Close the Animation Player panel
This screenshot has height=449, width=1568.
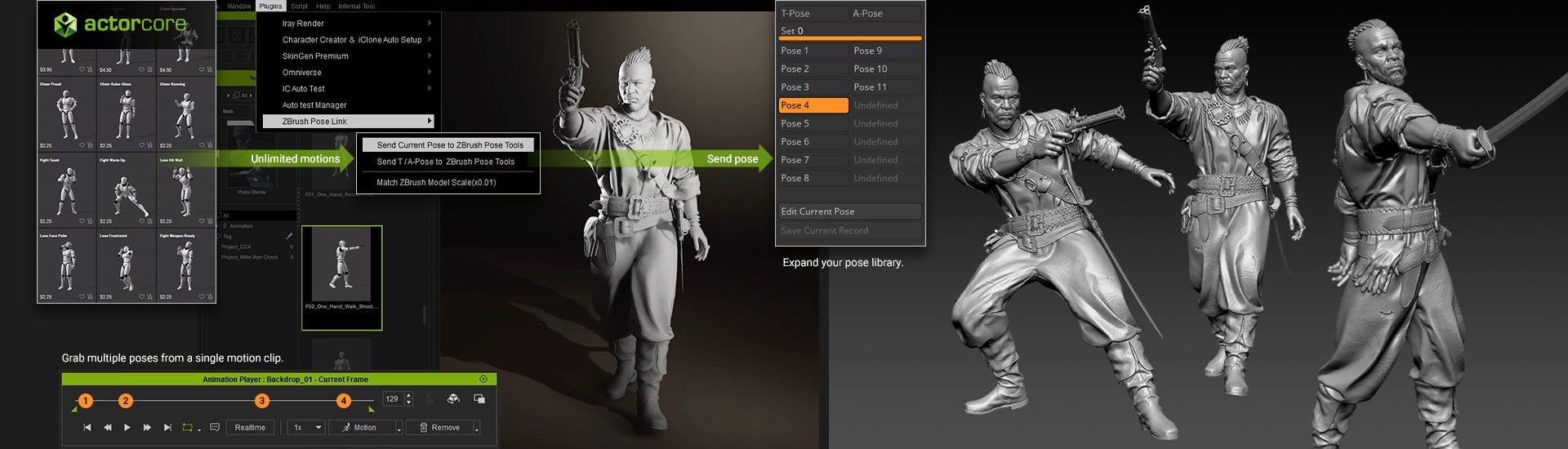pyautogui.click(x=483, y=380)
